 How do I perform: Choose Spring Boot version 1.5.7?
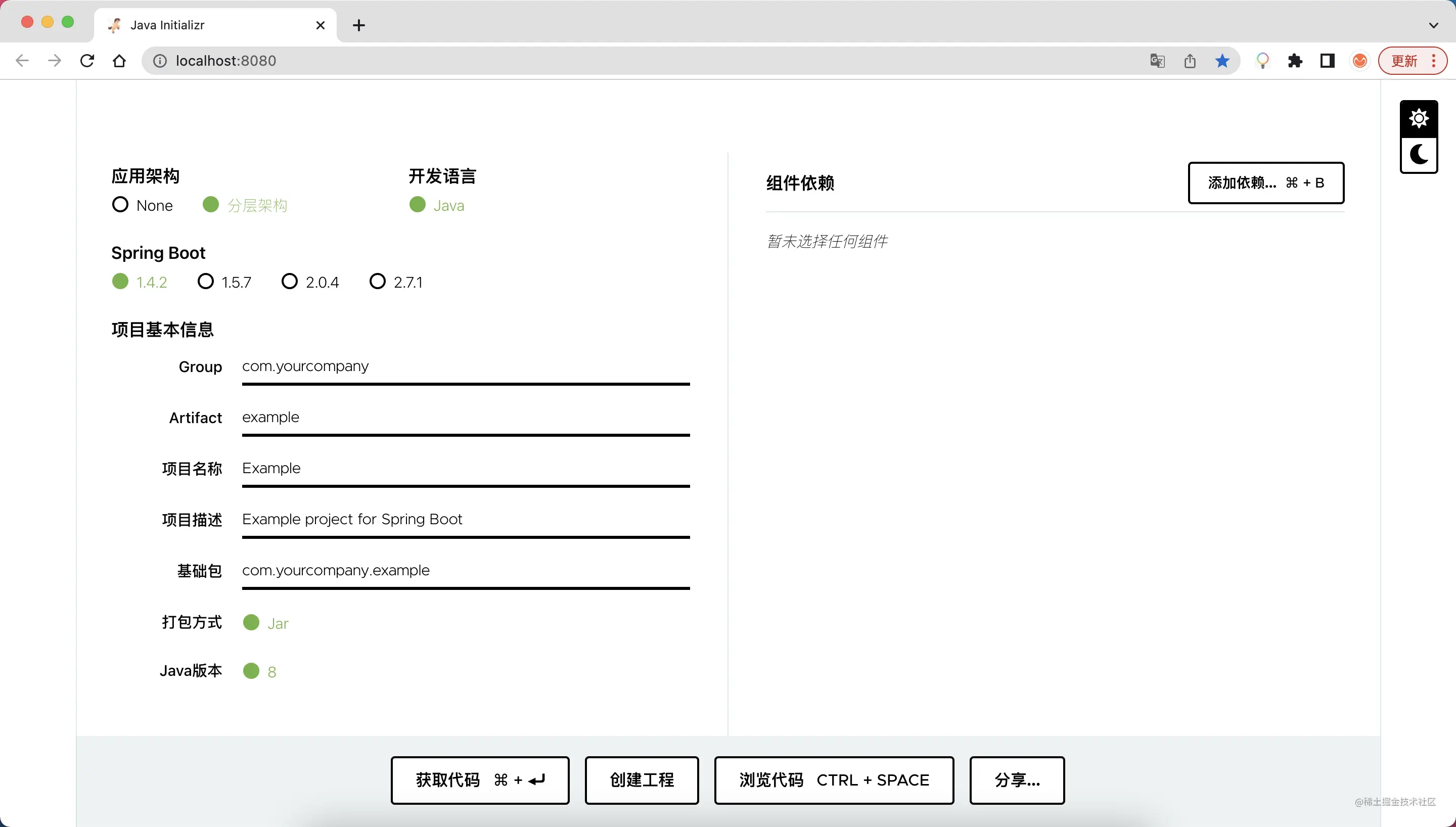224,282
